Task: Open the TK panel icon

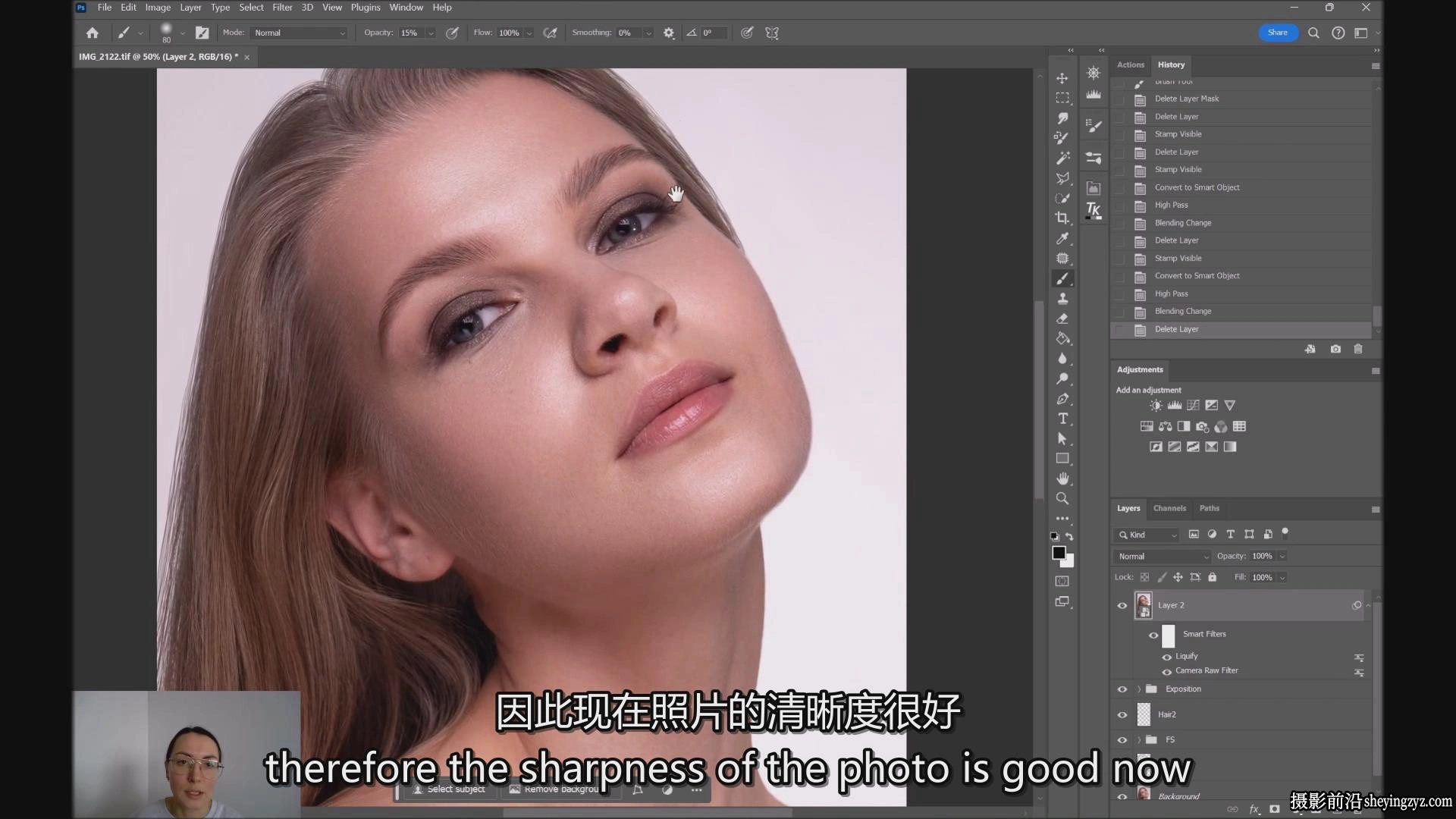Action: (x=1094, y=210)
